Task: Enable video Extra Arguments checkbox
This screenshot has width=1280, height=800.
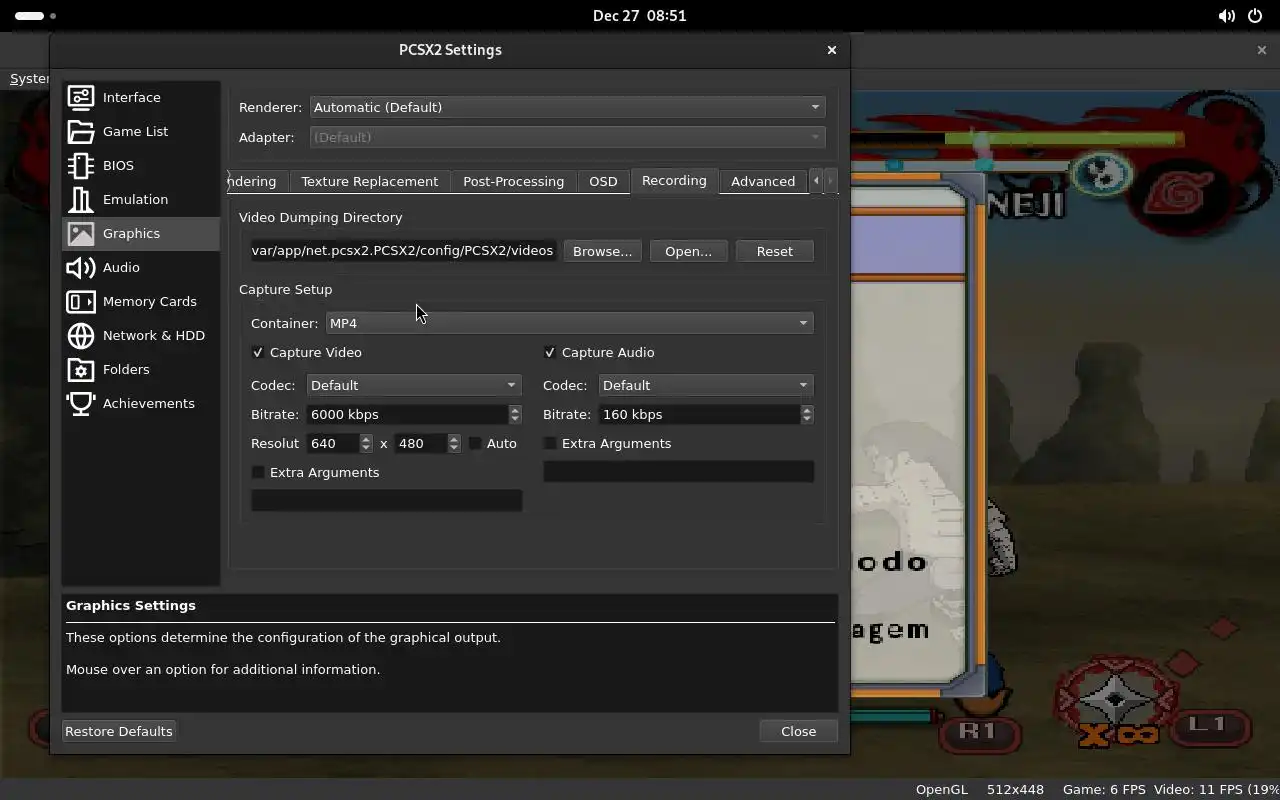Action: (x=258, y=472)
